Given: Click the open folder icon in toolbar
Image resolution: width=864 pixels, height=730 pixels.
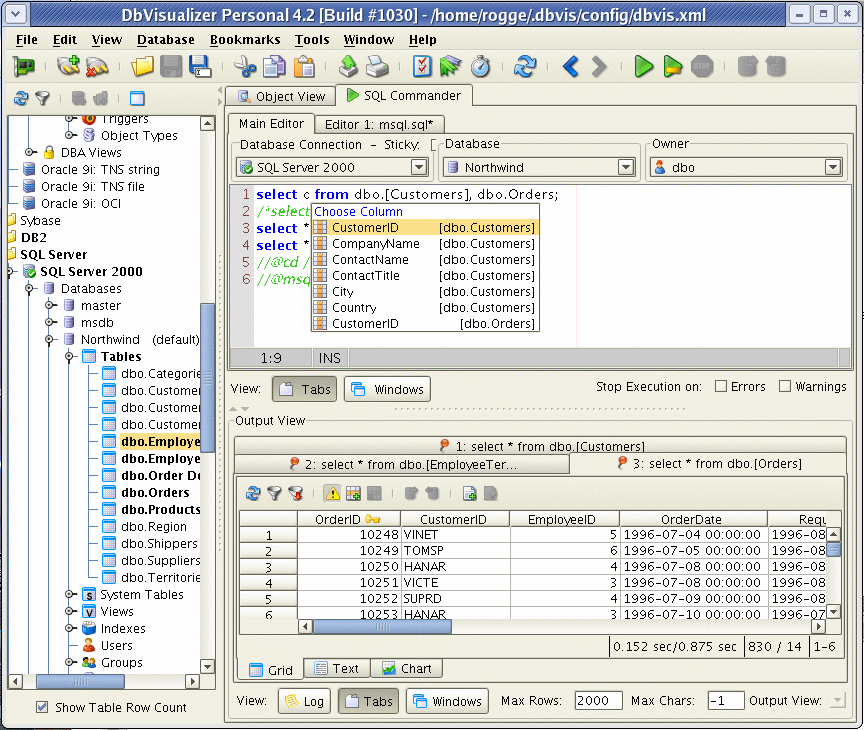Looking at the screenshot, I should tap(143, 67).
